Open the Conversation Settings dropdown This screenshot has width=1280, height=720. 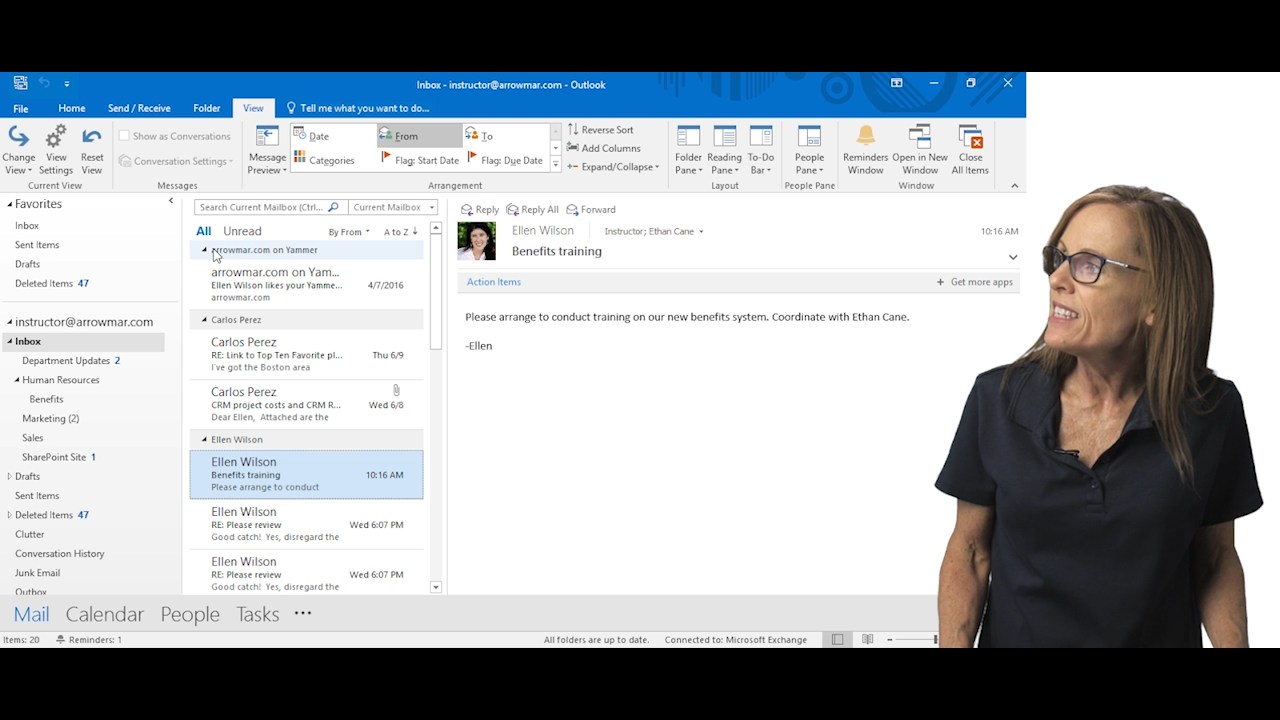tap(176, 161)
